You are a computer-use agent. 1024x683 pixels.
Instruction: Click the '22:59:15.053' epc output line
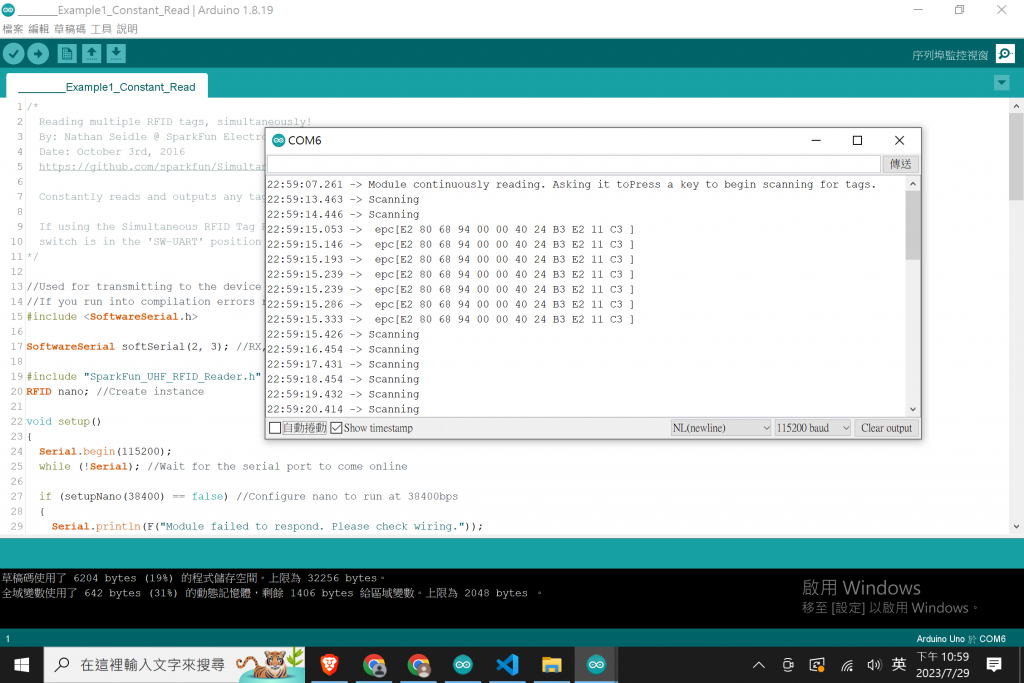coord(451,230)
